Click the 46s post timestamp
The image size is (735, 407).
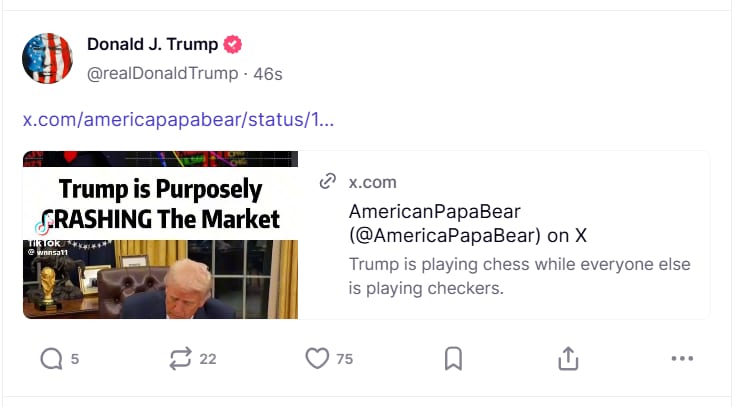coord(267,73)
